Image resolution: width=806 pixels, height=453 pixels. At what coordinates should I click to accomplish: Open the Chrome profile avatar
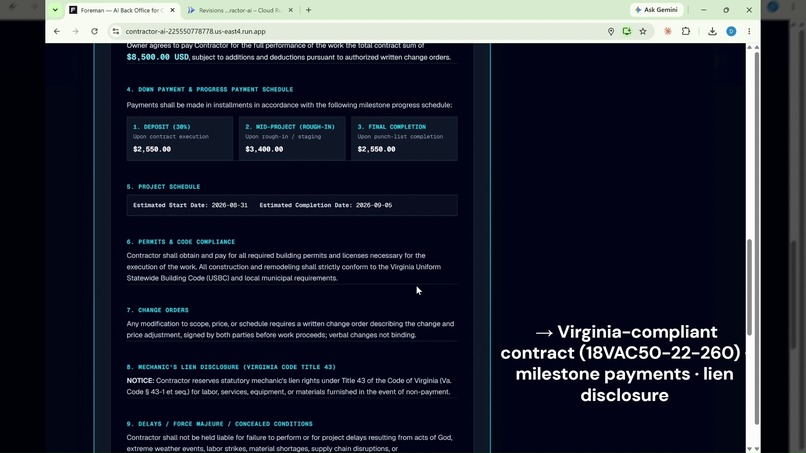point(731,31)
